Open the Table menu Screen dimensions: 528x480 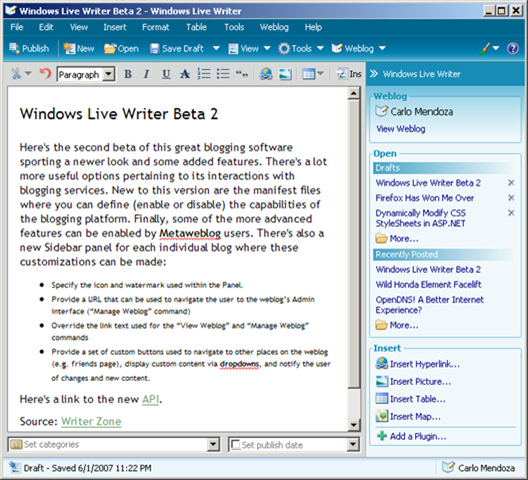(196, 27)
